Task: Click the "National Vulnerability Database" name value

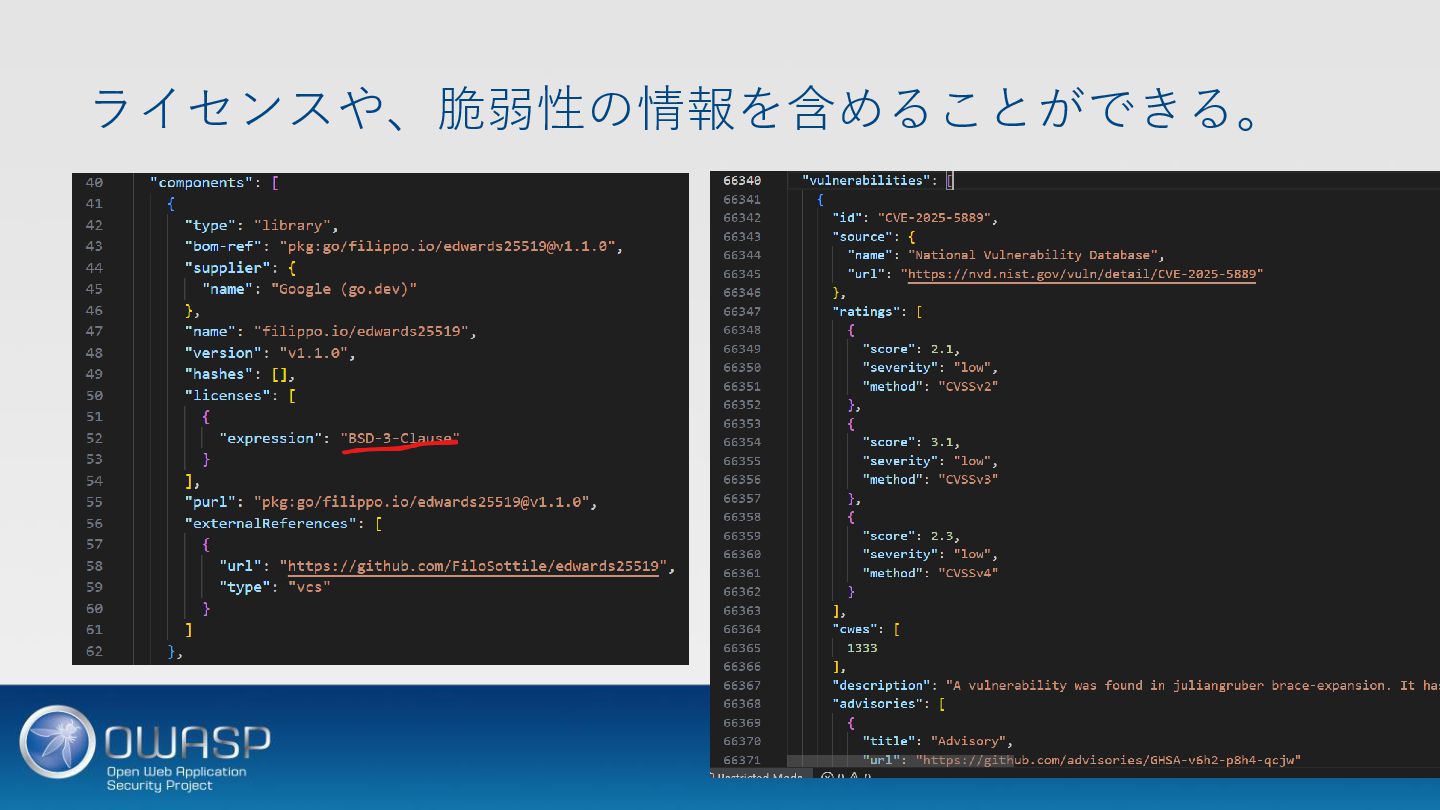Action: pos(1034,255)
